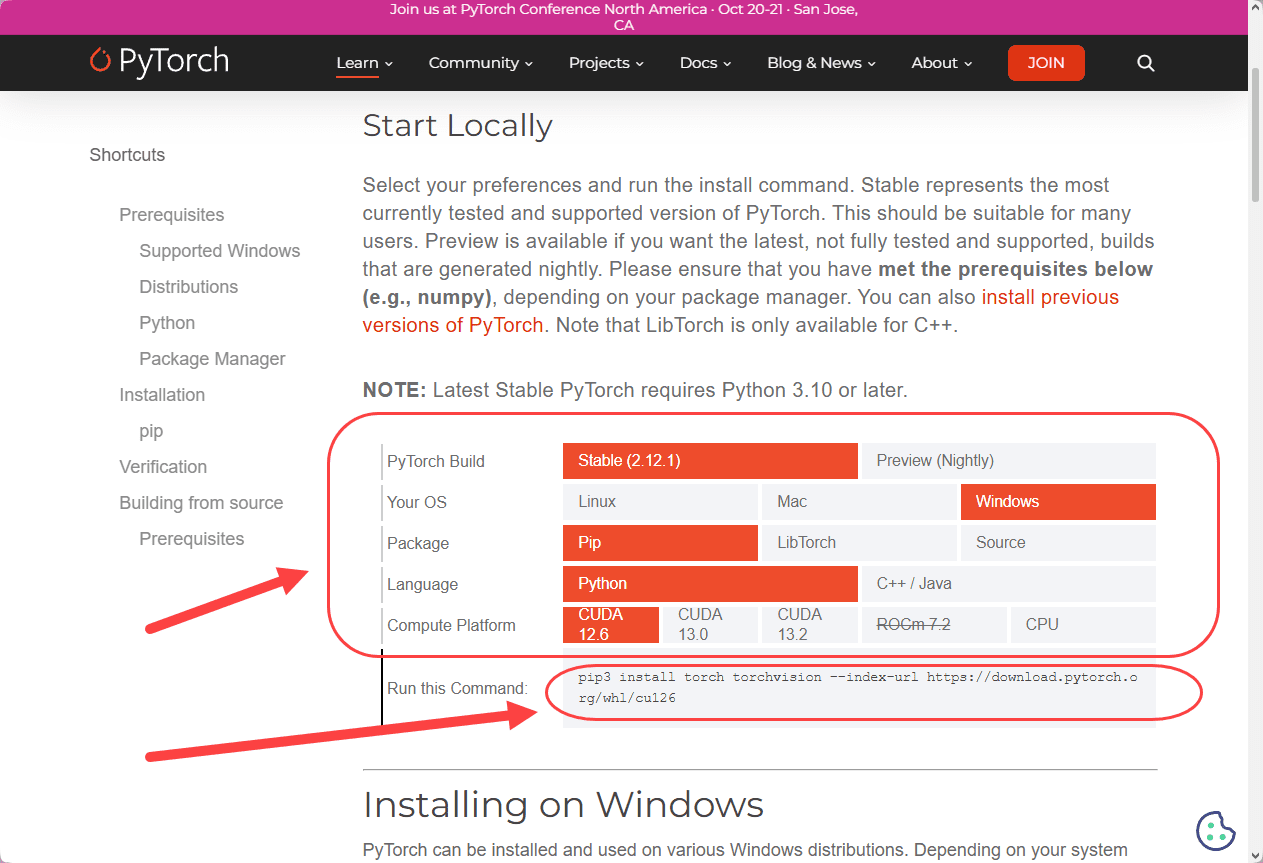Screen dimensions: 1263x863
Task: Go to Verification shortcut in sidebar
Action: (163, 467)
